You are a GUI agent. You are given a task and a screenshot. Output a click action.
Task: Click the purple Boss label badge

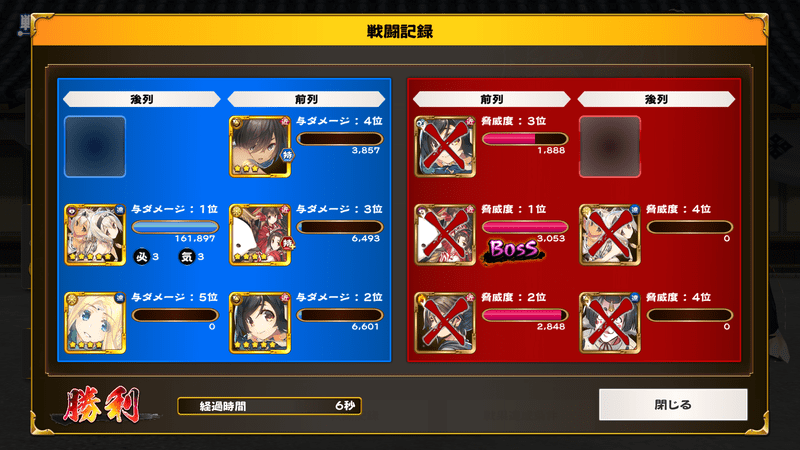pyautogui.click(x=513, y=250)
